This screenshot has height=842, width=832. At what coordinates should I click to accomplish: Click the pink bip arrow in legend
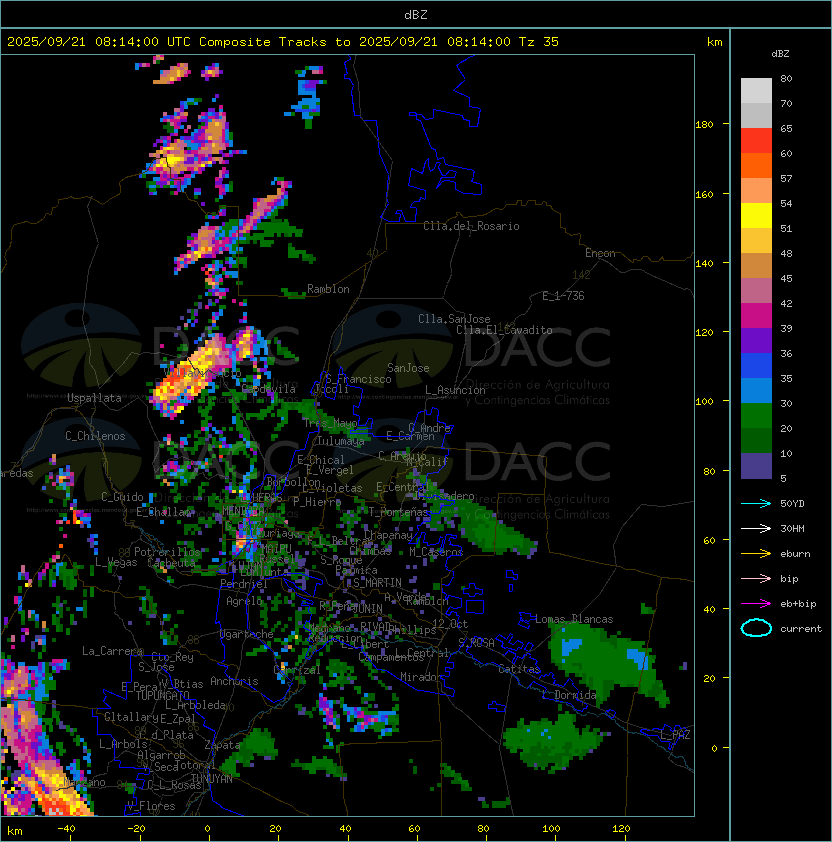coord(756,578)
